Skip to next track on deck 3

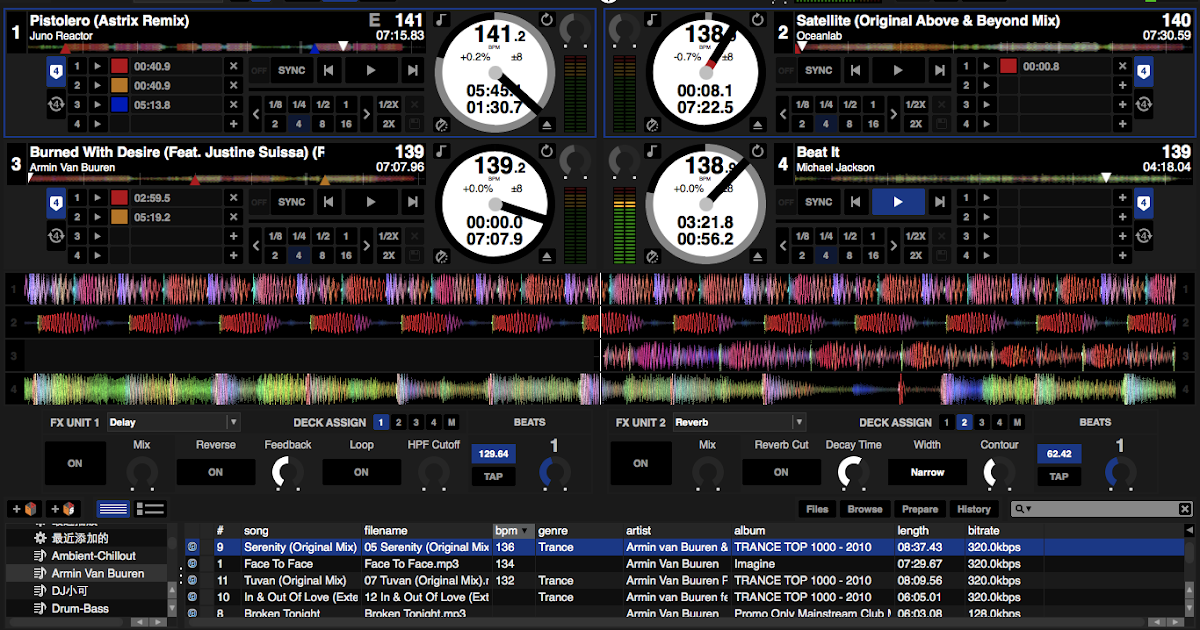pos(412,202)
